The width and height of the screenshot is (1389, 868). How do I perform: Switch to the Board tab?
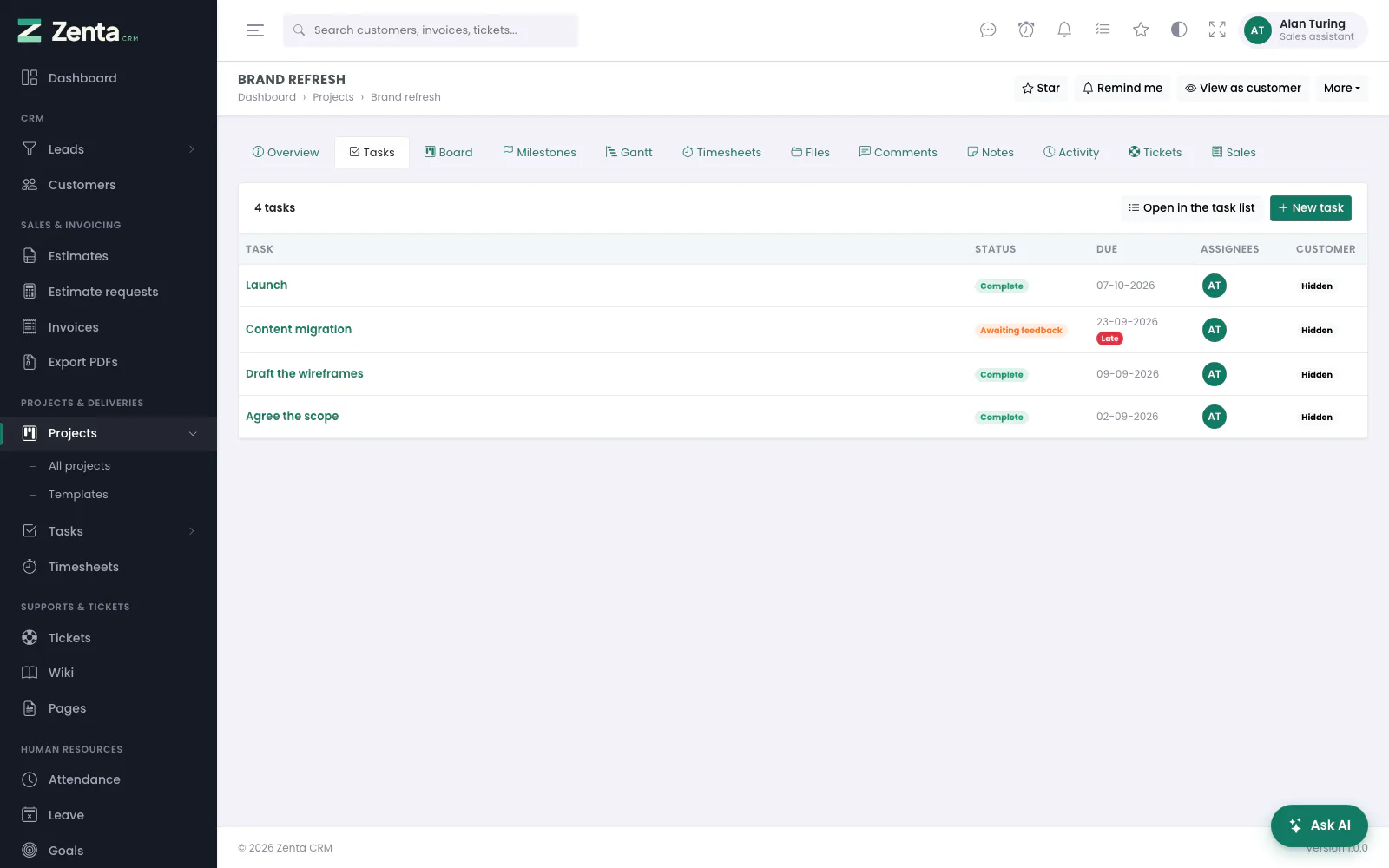[x=448, y=153]
